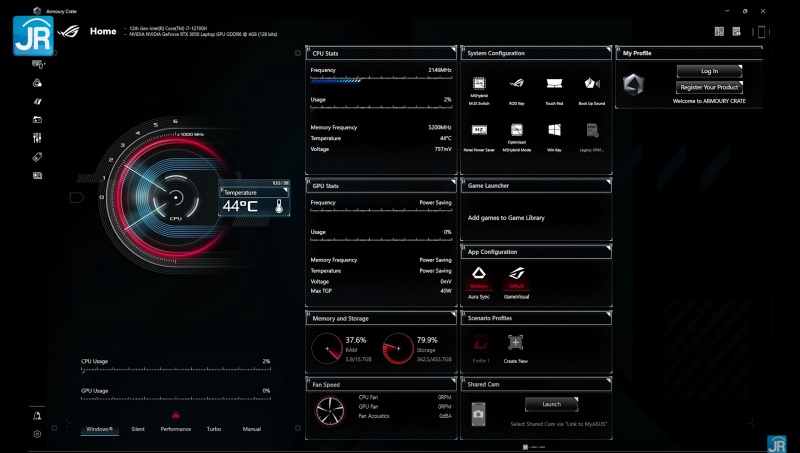Open Scenario Profiles sliders icon in sidebar
This screenshot has width=800, height=453.
37,138
